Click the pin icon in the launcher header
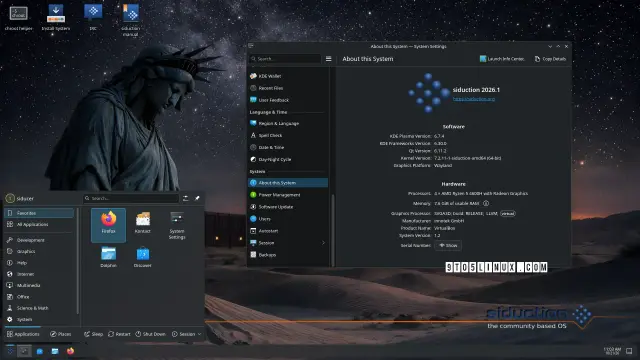 [197, 198]
